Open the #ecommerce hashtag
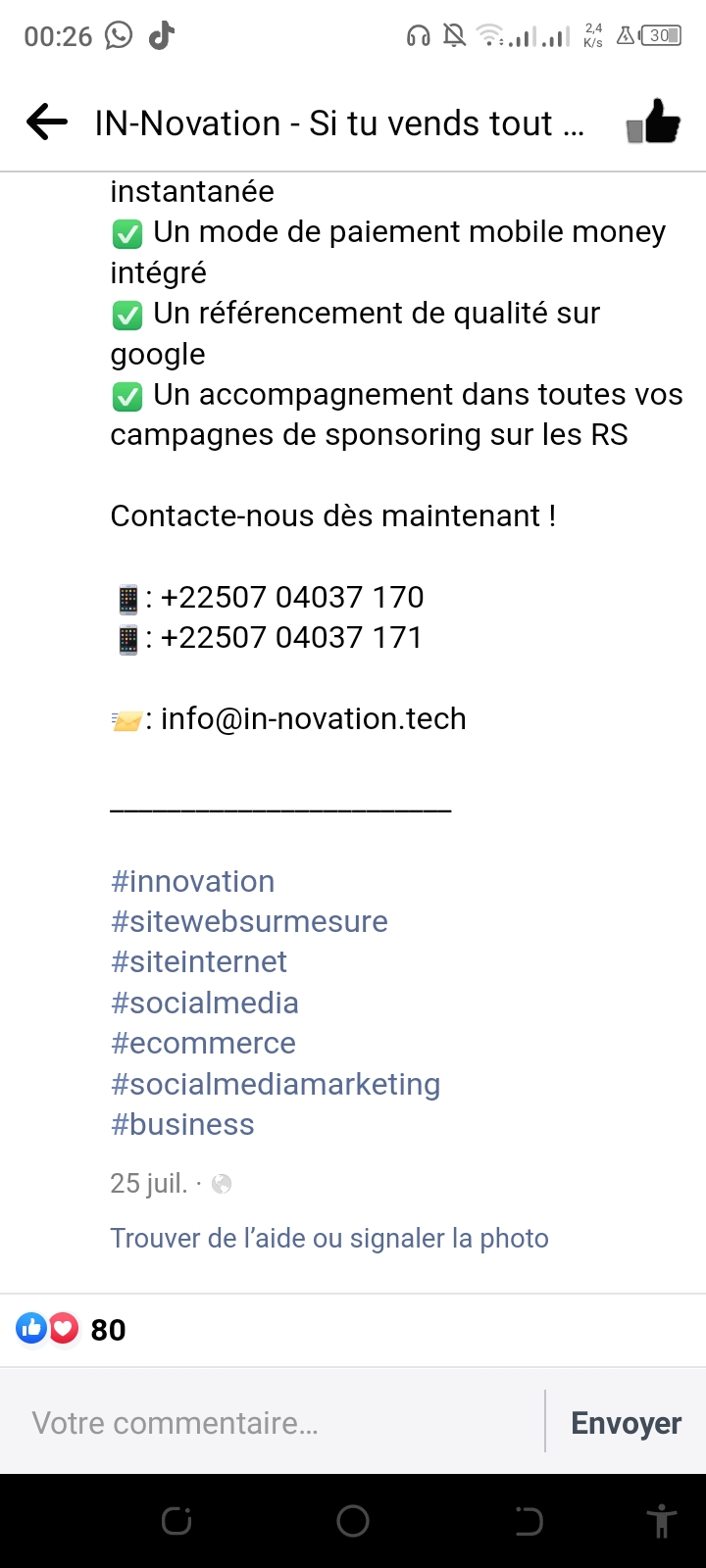The image size is (706, 1568). coord(203,1043)
